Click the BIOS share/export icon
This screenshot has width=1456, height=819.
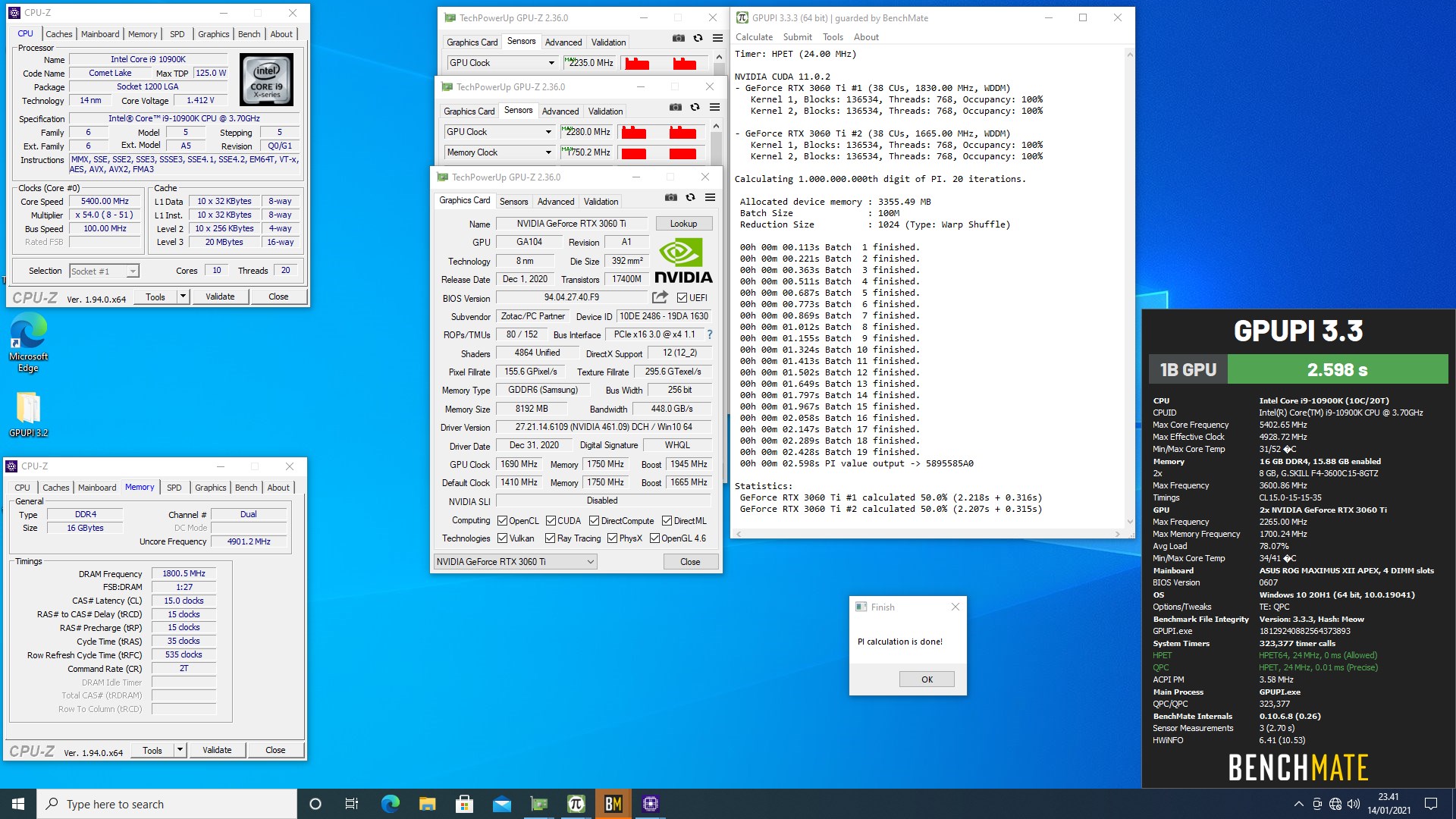click(x=660, y=297)
